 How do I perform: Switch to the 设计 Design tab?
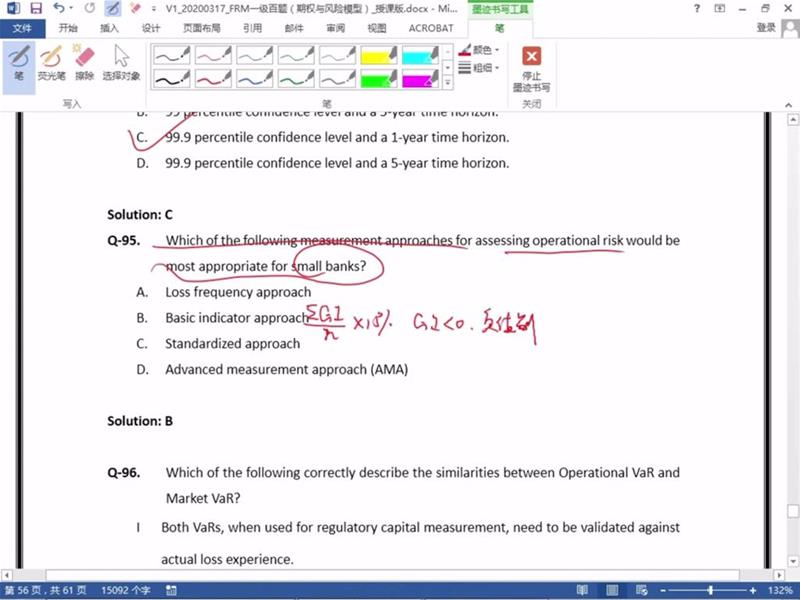coord(151,28)
